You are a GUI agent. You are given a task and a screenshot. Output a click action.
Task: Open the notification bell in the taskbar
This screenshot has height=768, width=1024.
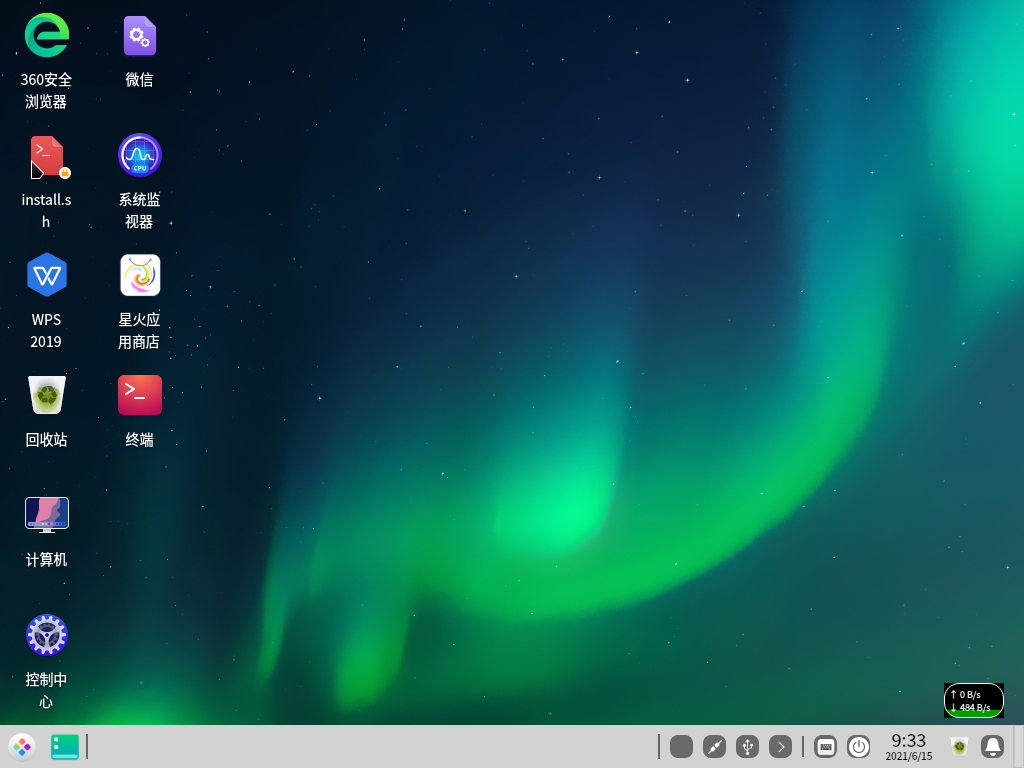click(992, 746)
